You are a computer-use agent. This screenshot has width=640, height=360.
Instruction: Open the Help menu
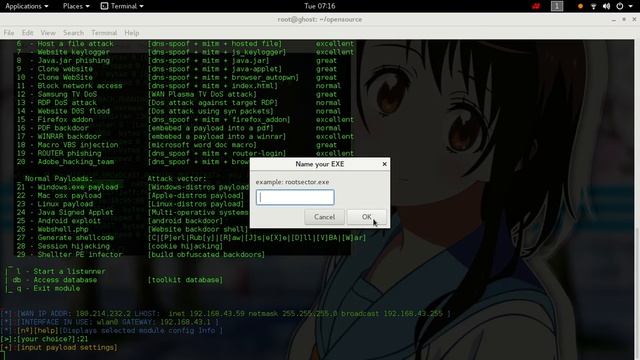[x=131, y=33]
